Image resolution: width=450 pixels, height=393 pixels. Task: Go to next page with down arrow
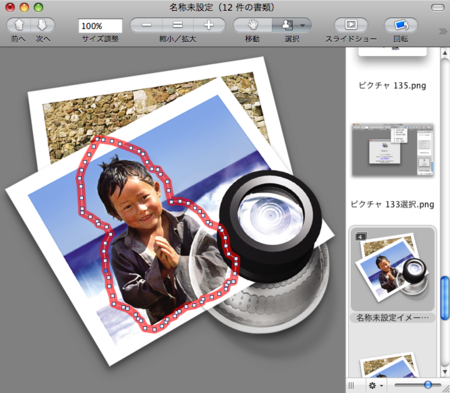(43, 25)
